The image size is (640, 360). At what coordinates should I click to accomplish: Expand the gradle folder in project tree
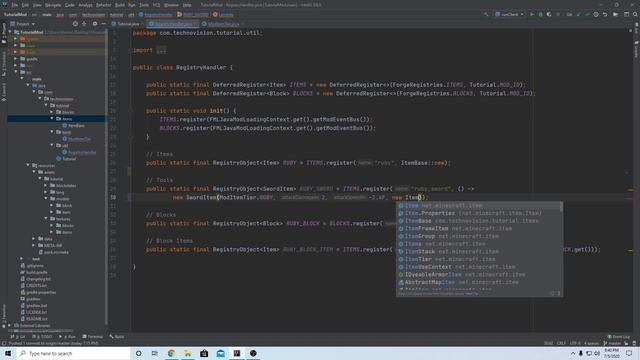[x=16, y=59]
